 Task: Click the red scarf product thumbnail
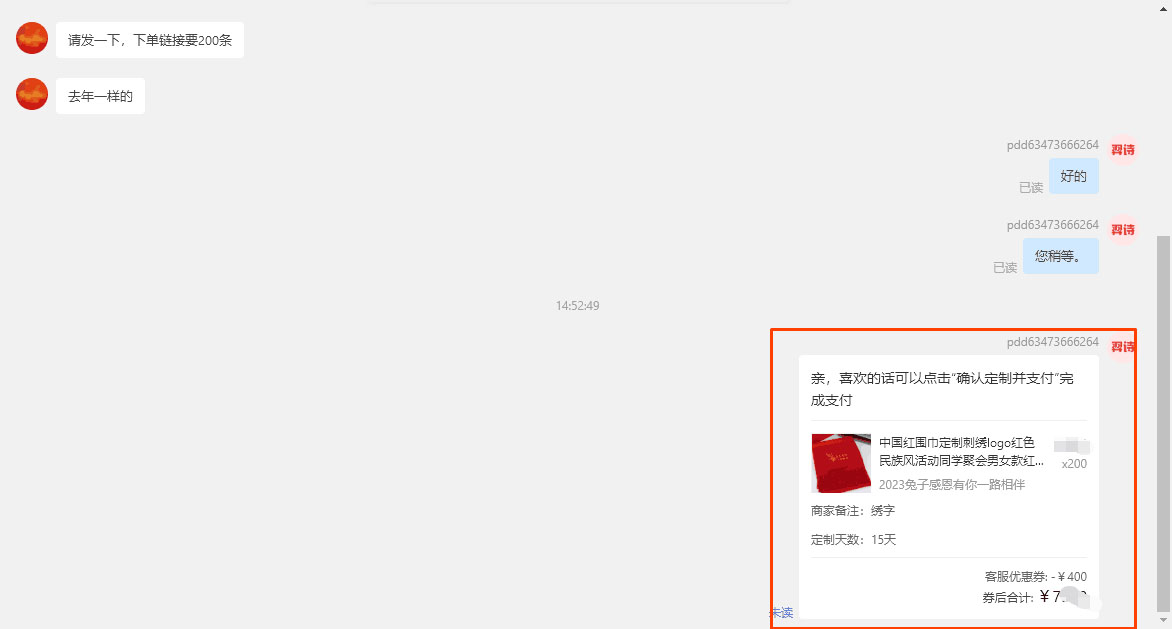[x=841, y=463]
